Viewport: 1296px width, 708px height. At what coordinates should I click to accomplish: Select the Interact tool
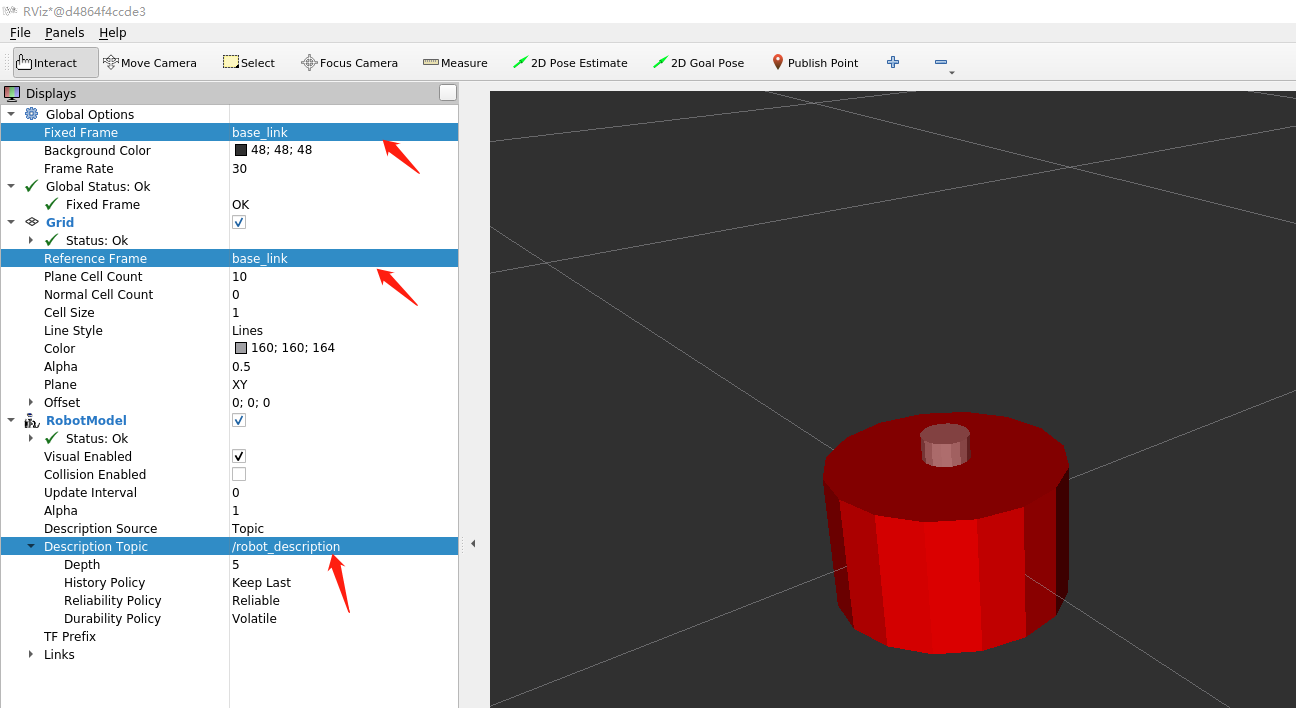coord(55,63)
